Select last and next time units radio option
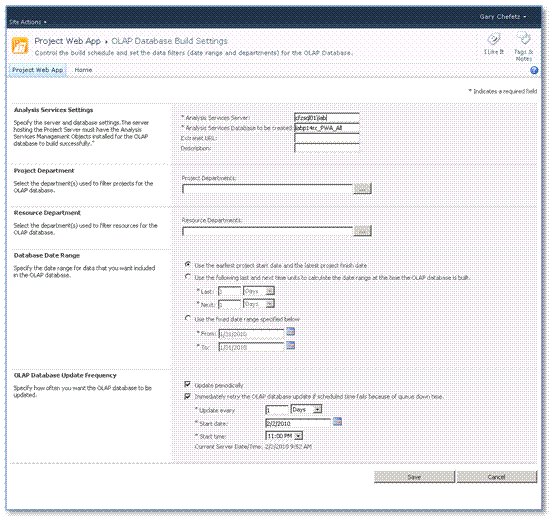 click(x=188, y=277)
